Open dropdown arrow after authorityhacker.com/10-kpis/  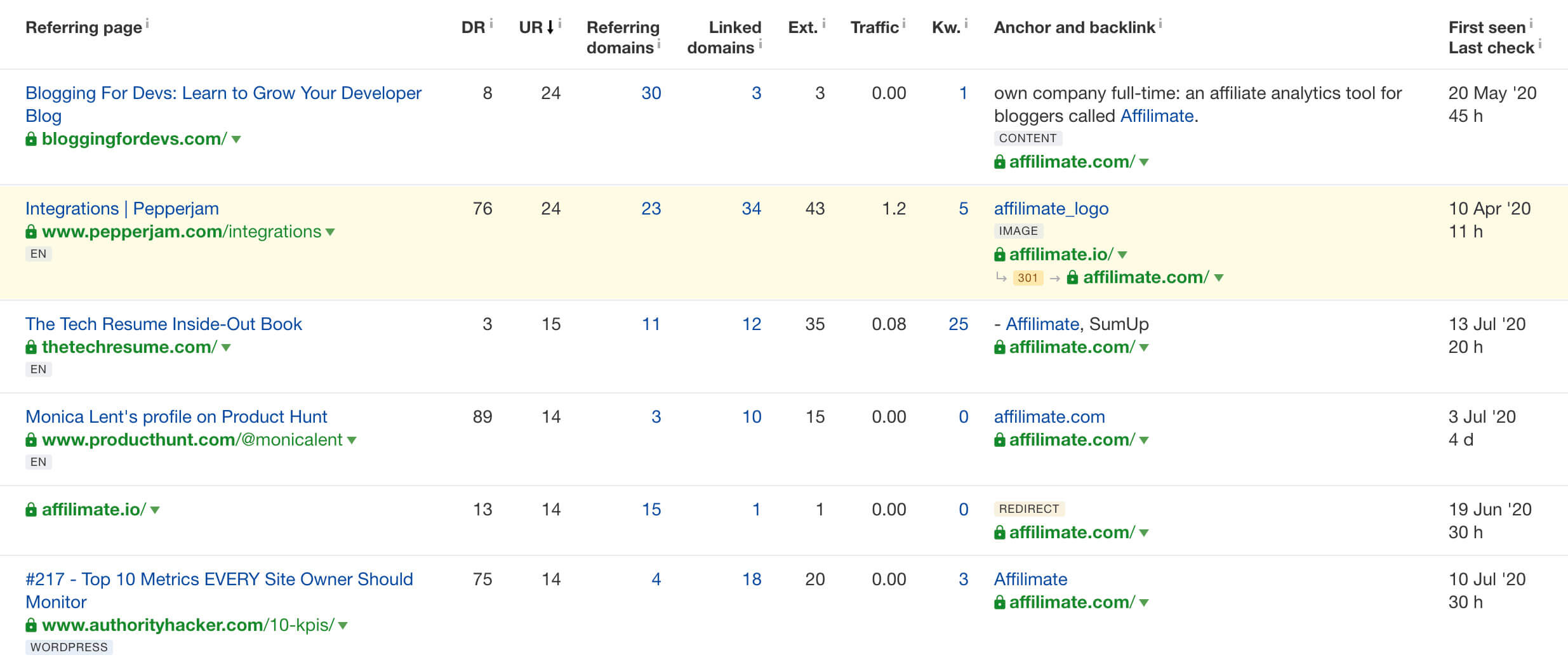pos(343,625)
